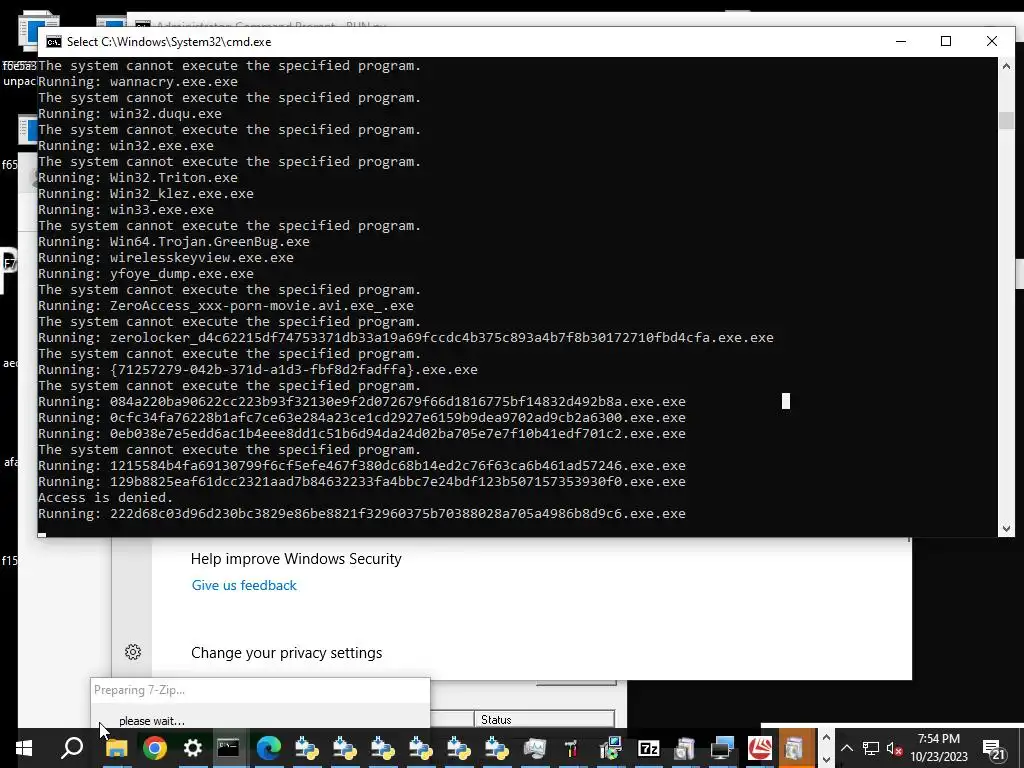The width and height of the screenshot is (1024, 768).
Task: Click the Give us feedback link
Action: [x=244, y=585]
